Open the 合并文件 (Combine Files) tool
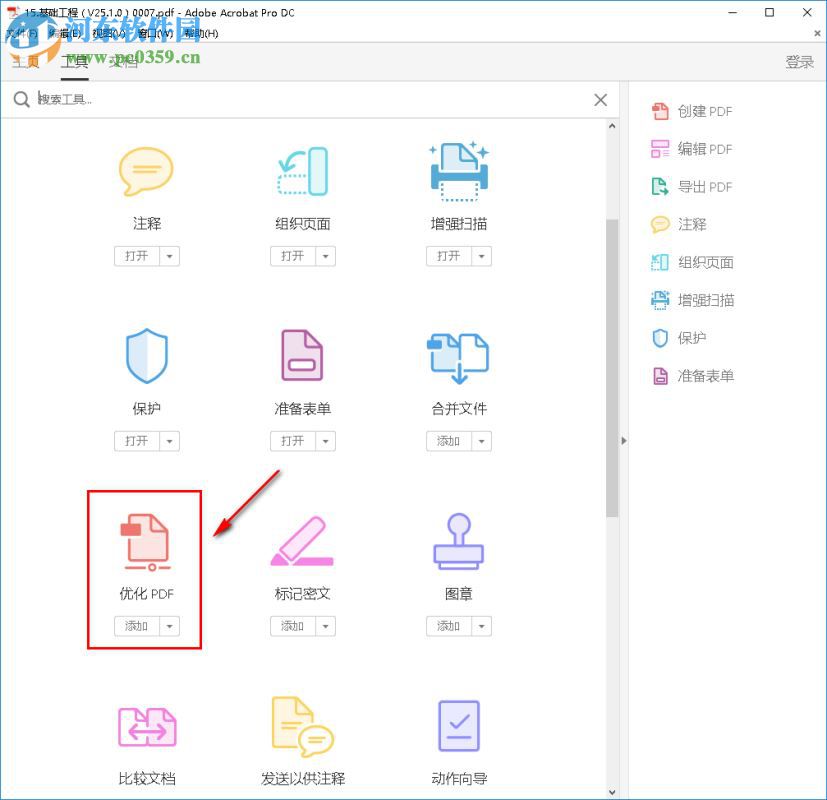Screen dimensions: 827x800 coord(458,355)
